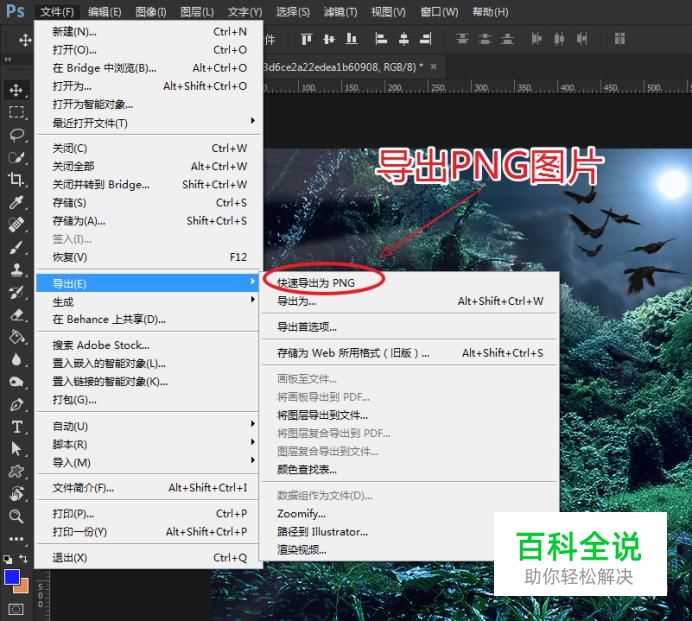Expand the 导出(E) submenu
The width and height of the screenshot is (692, 621).
coord(149,283)
